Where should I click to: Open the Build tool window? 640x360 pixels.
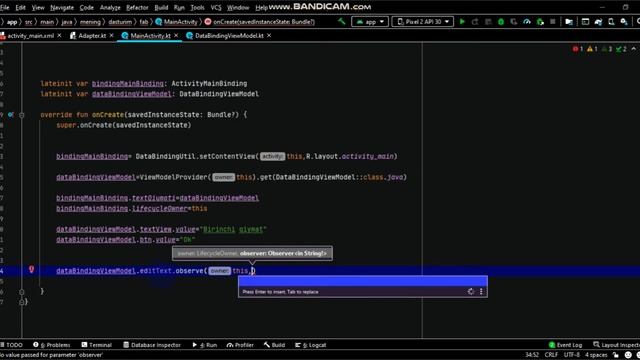[274, 345]
